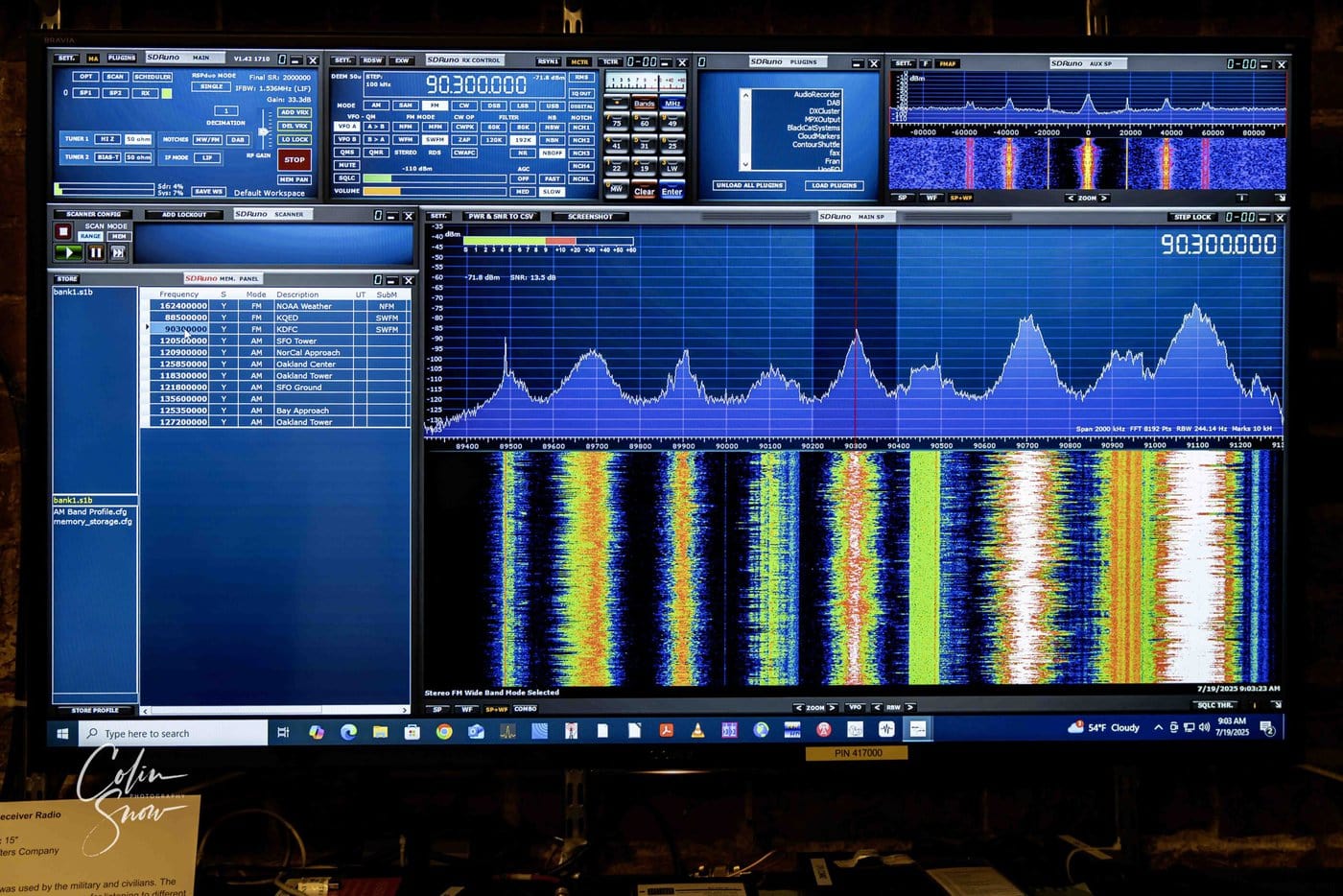Viewport: 1343px width, 896px height.
Task: Open the Microsoft Store icon in taskbar
Action: 412,732
